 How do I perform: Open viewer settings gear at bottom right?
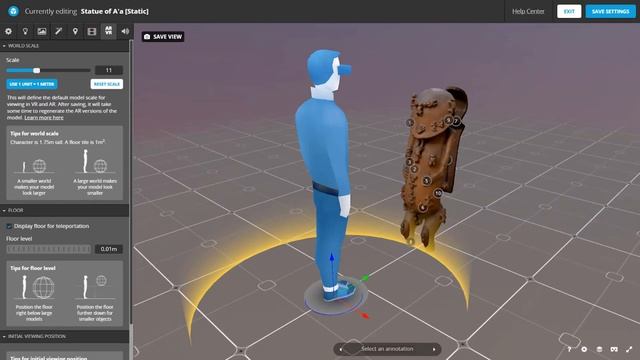tap(584, 349)
